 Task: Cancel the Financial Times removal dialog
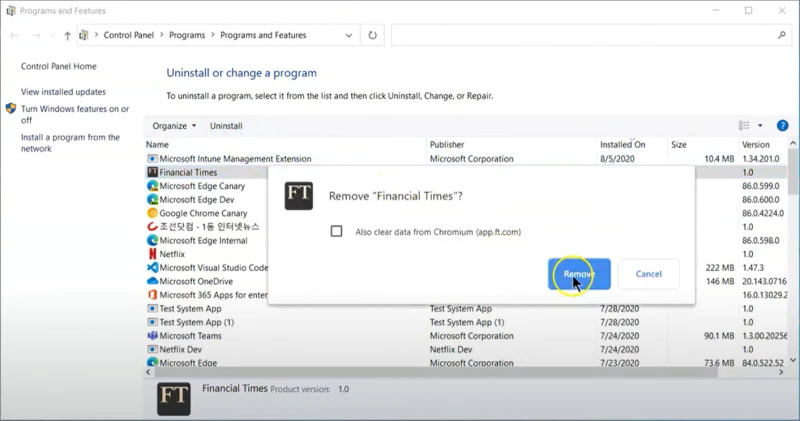click(648, 274)
